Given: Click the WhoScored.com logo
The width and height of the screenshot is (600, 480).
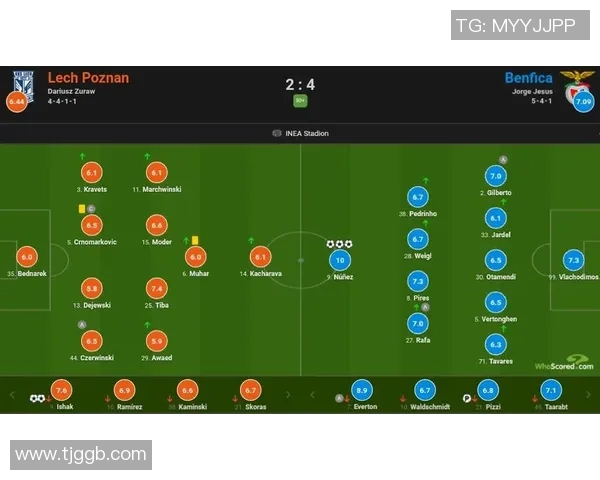Looking at the screenshot, I should tap(565, 364).
